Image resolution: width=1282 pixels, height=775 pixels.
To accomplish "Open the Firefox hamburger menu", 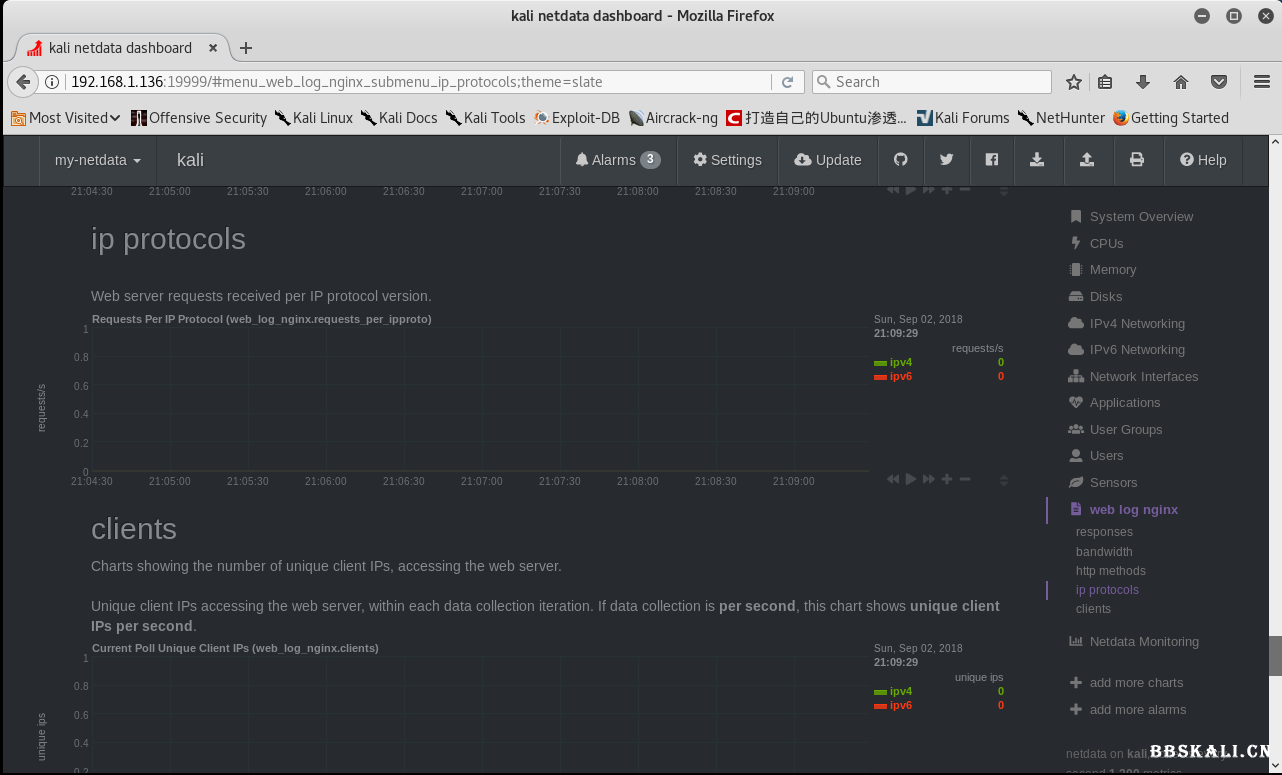I will [1261, 82].
